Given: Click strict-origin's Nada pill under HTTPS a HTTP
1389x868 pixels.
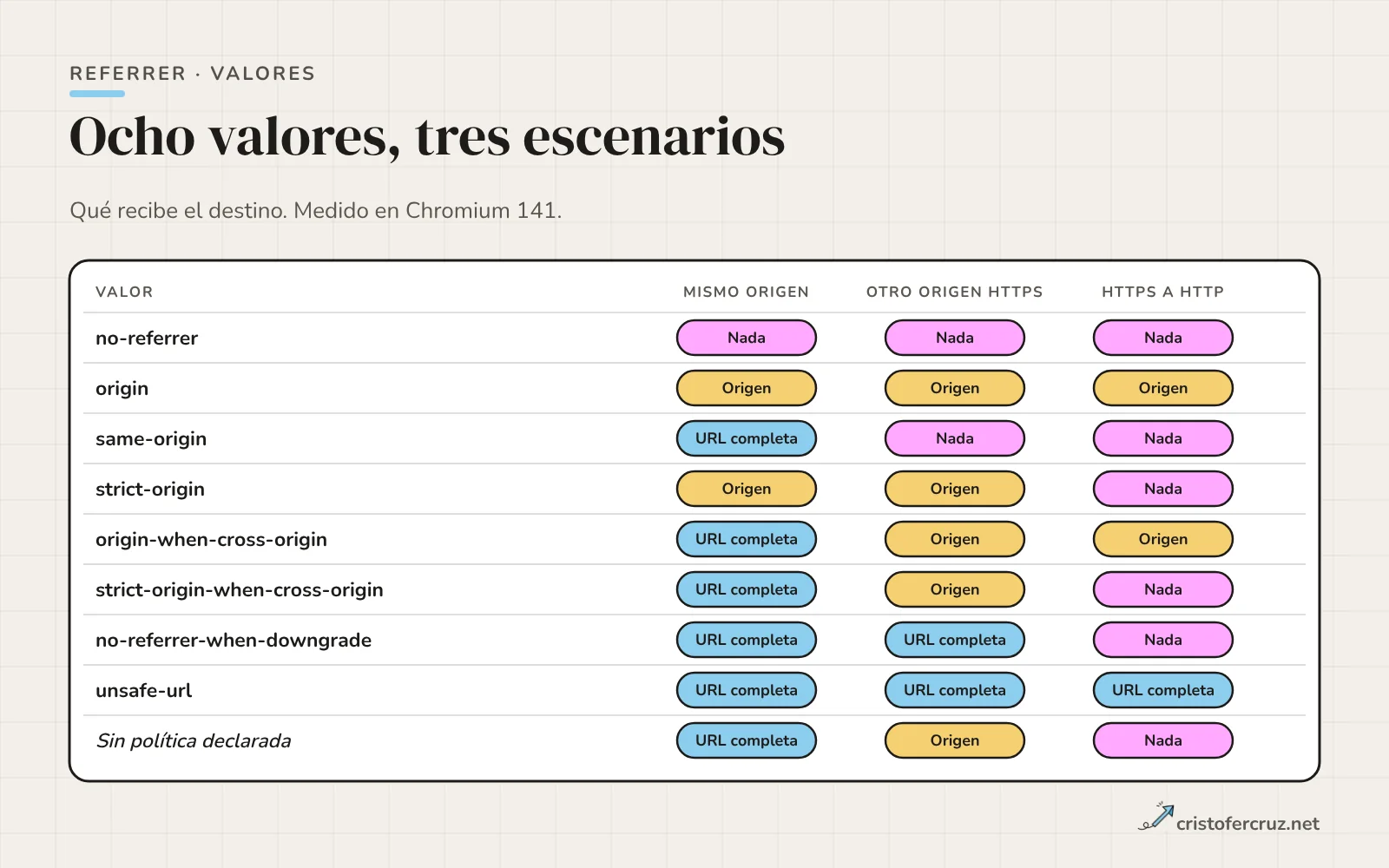Looking at the screenshot, I should 1163,489.
